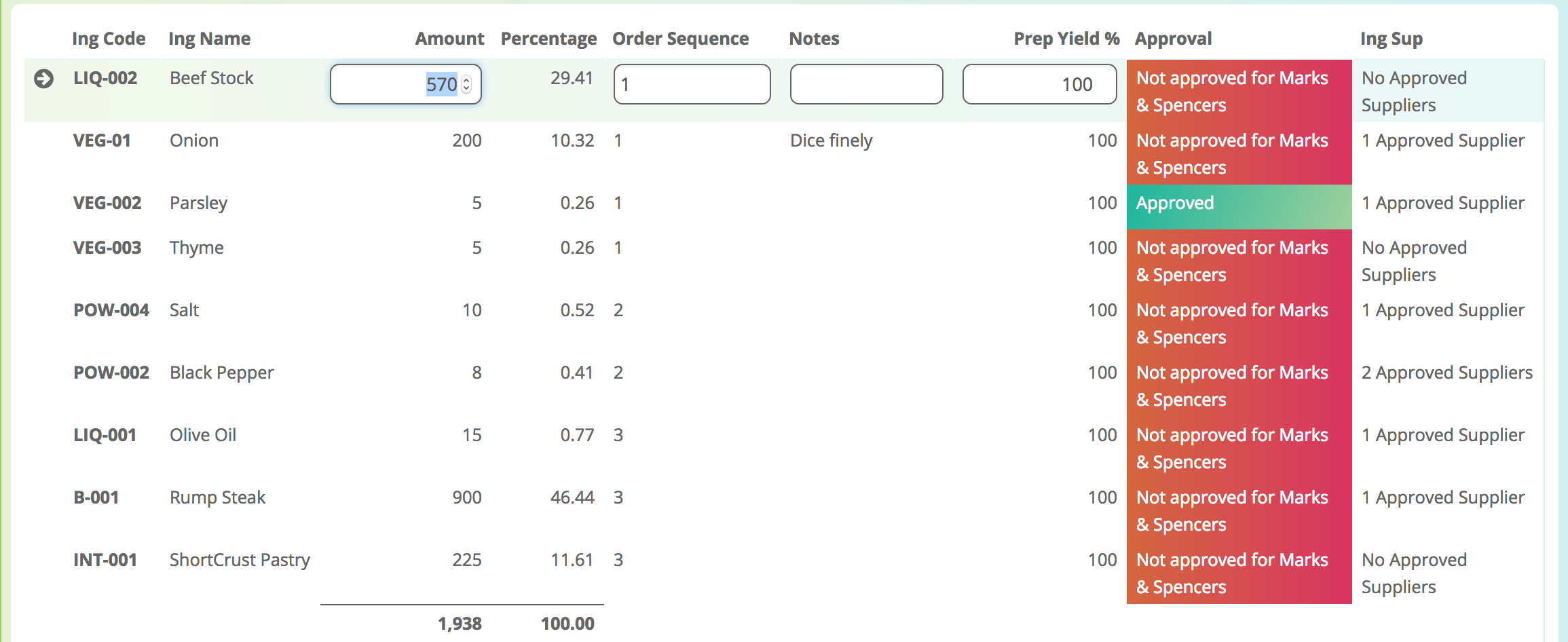The height and width of the screenshot is (642, 1568).
Task: Click 'No Approved Suppliers' for Thyme
Action: (1414, 261)
